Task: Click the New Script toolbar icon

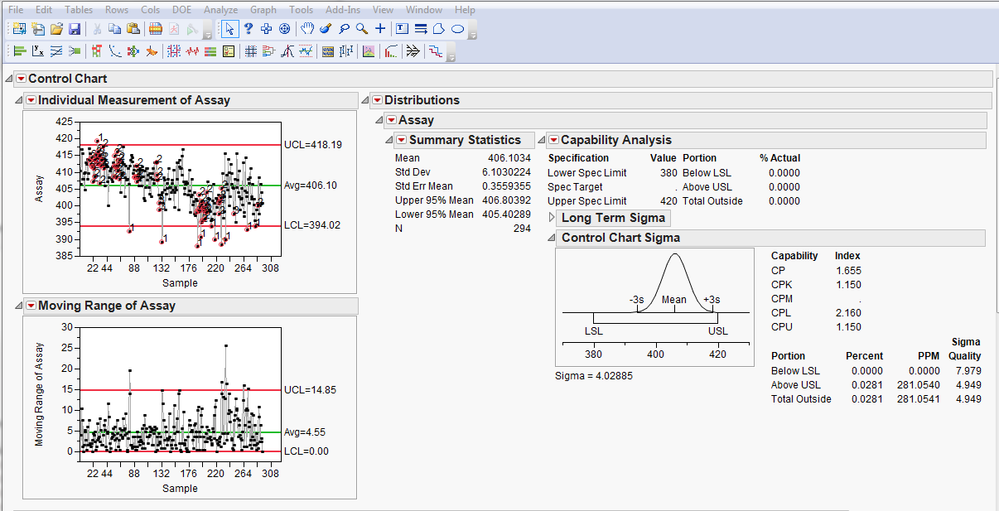Action: coord(38,29)
